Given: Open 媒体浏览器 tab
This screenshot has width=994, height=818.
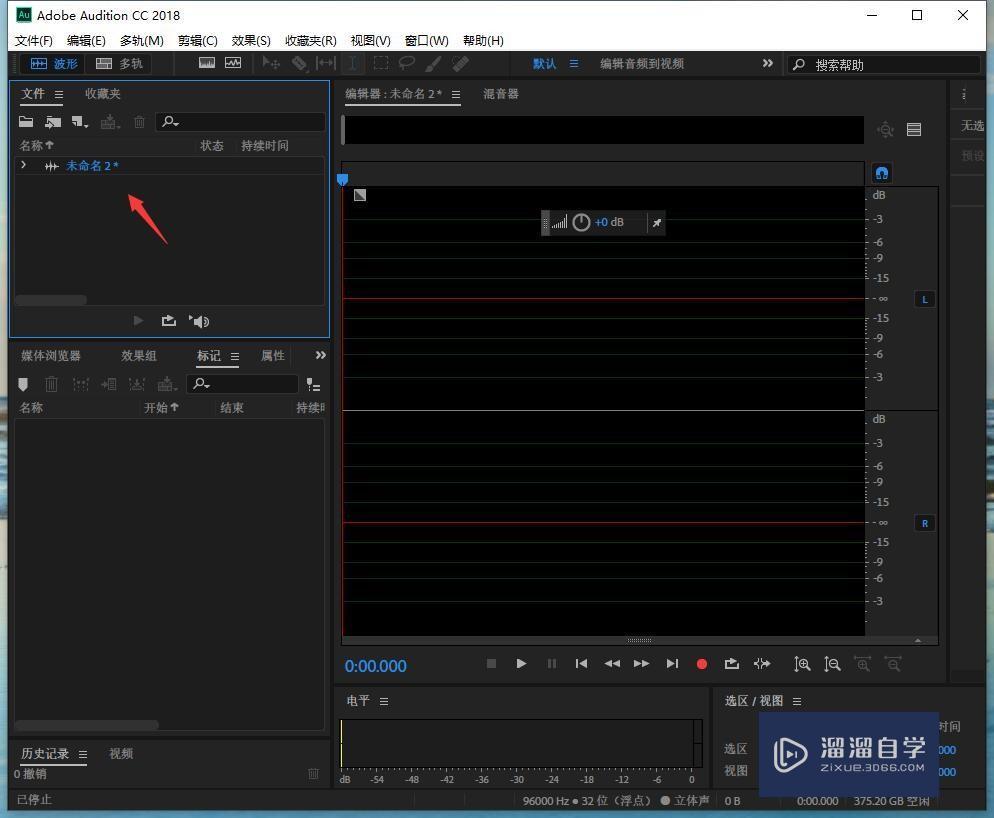Looking at the screenshot, I should click(x=51, y=356).
